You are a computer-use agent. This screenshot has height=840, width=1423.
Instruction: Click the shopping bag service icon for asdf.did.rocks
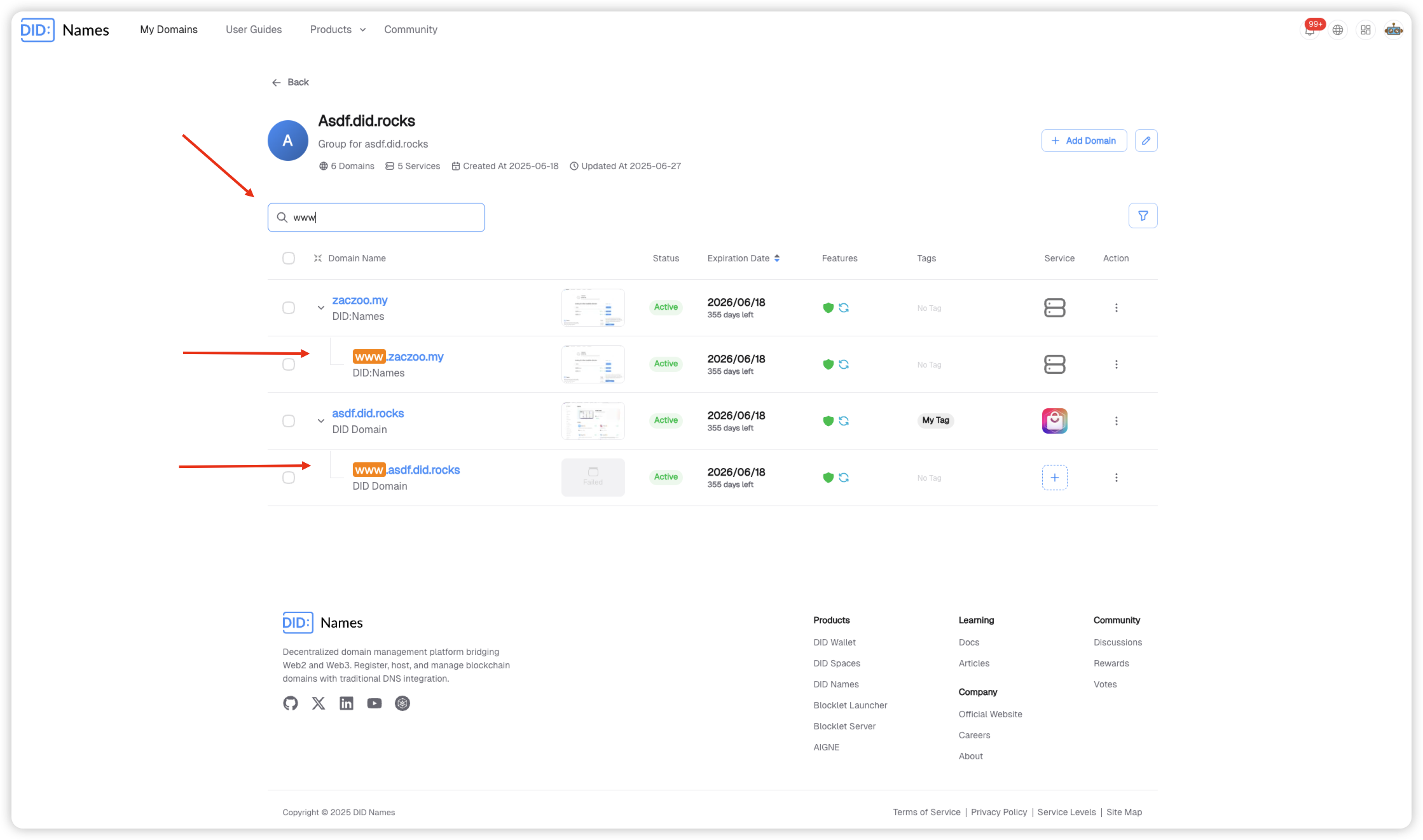click(x=1054, y=421)
